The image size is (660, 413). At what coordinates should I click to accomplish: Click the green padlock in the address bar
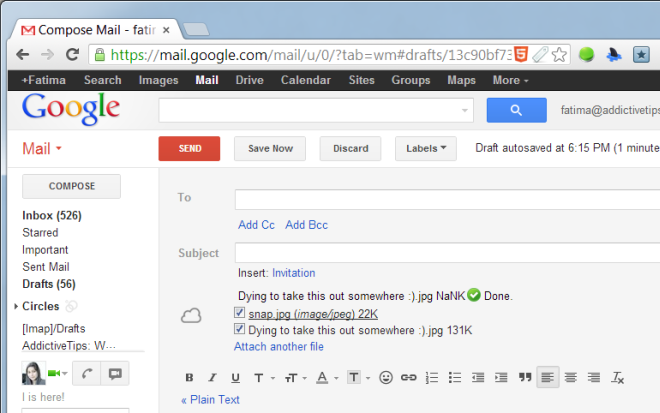click(x=99, y=55)
